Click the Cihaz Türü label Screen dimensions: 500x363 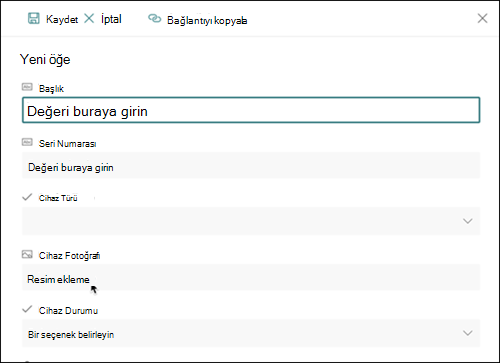tap(58, 198)
